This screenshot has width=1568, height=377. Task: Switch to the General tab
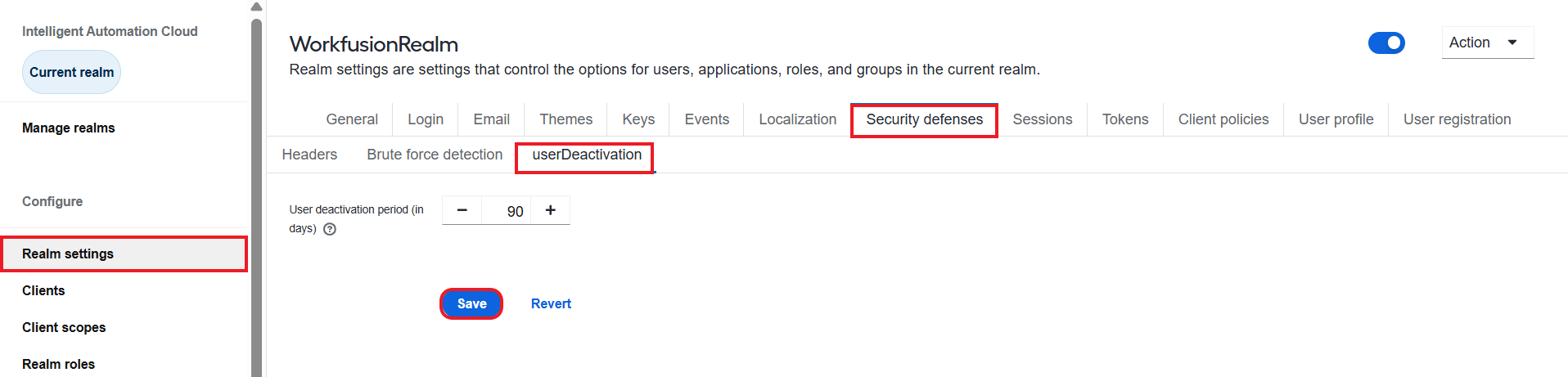coord(352,119)
